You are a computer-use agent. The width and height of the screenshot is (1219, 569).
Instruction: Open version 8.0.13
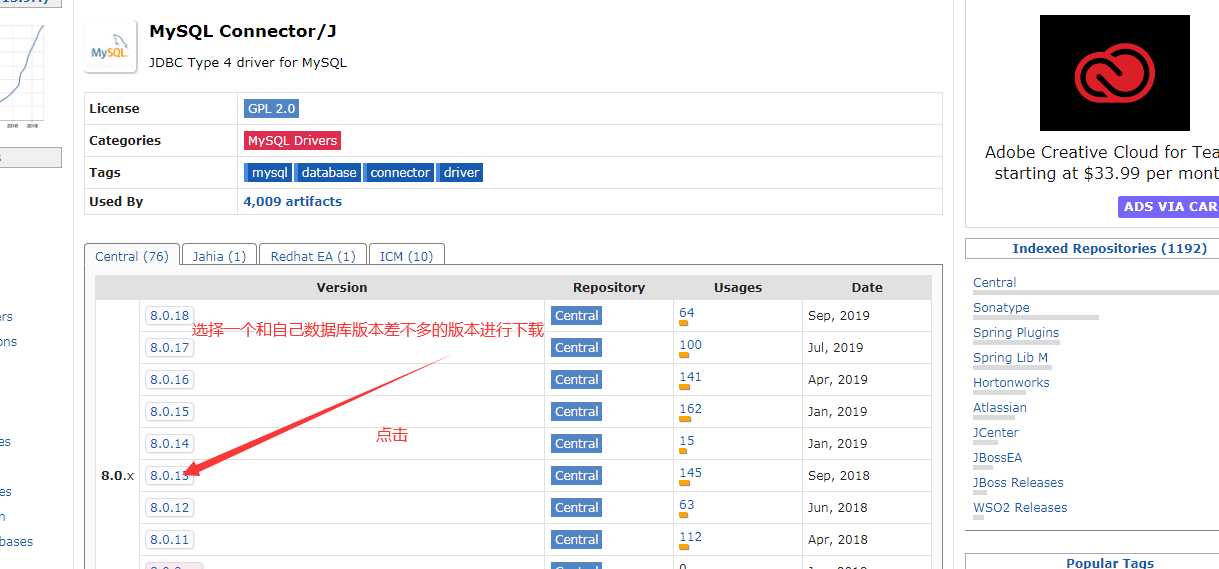click(169, 475)
